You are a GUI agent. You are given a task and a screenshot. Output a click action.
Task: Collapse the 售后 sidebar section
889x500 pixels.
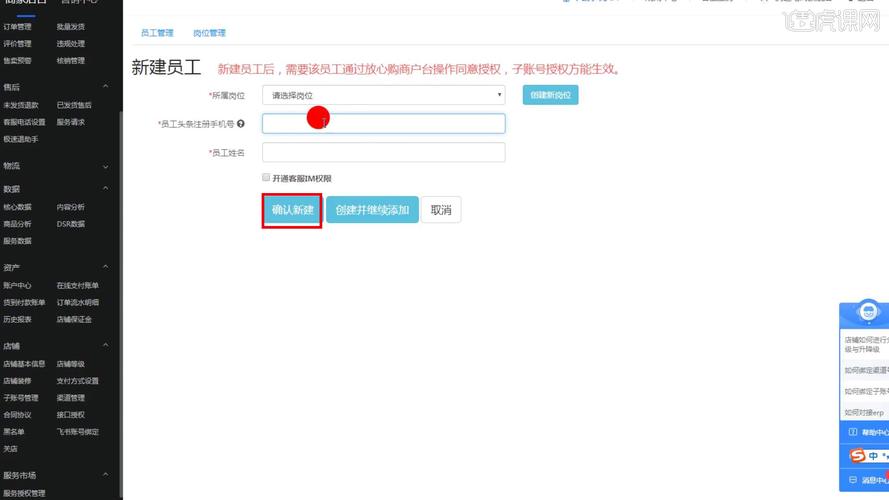[105, 87]
